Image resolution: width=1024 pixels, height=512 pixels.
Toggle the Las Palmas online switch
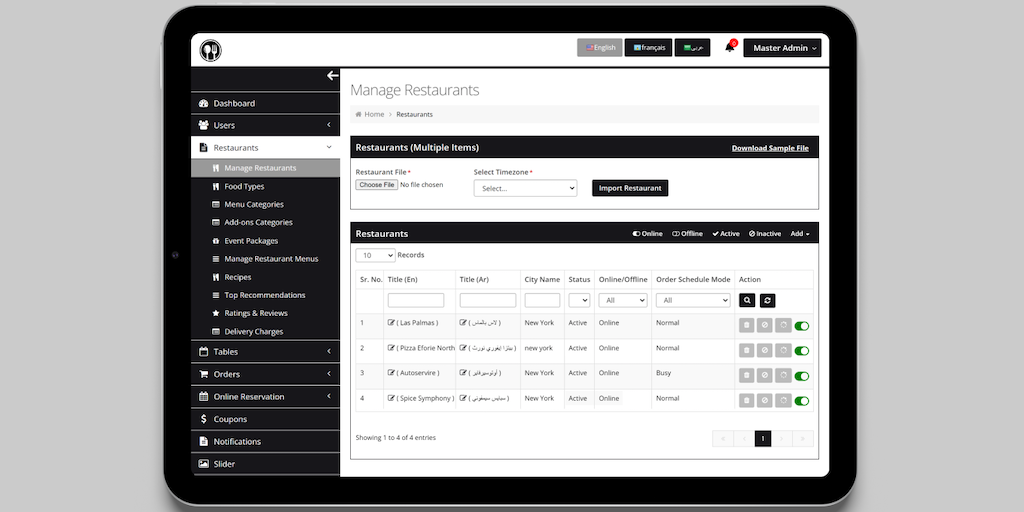pyautogui.click(x=802, y=325)
